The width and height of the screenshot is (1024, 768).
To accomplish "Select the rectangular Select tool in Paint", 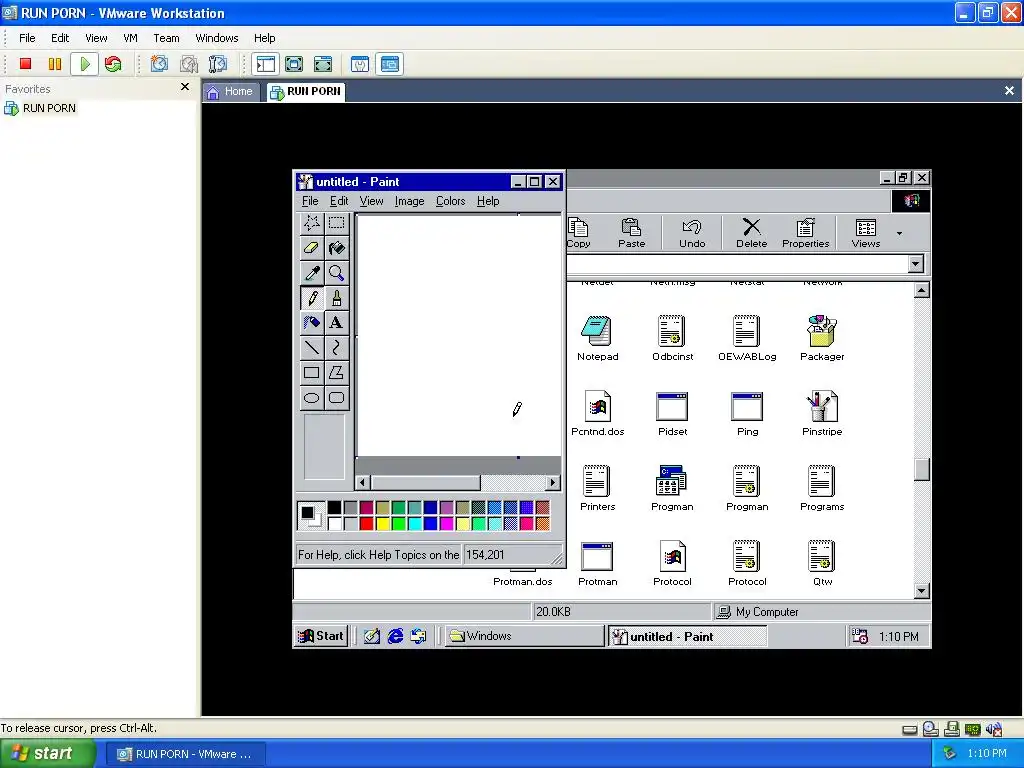I will 336,223.
